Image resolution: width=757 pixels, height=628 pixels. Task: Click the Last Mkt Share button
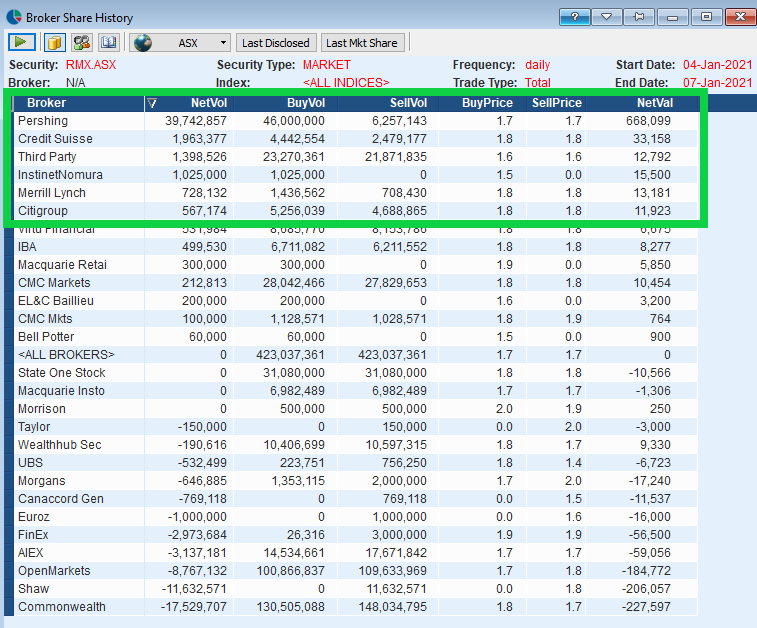tap(362, 43)
